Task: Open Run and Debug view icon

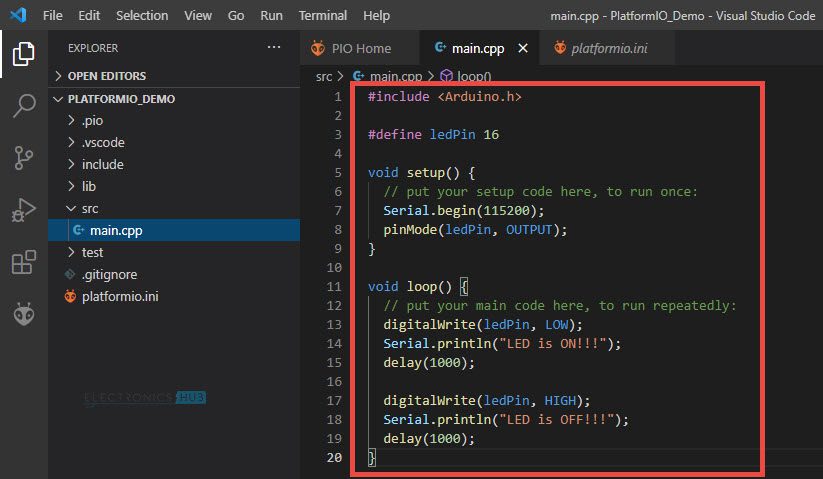Action: pos(23,210)
